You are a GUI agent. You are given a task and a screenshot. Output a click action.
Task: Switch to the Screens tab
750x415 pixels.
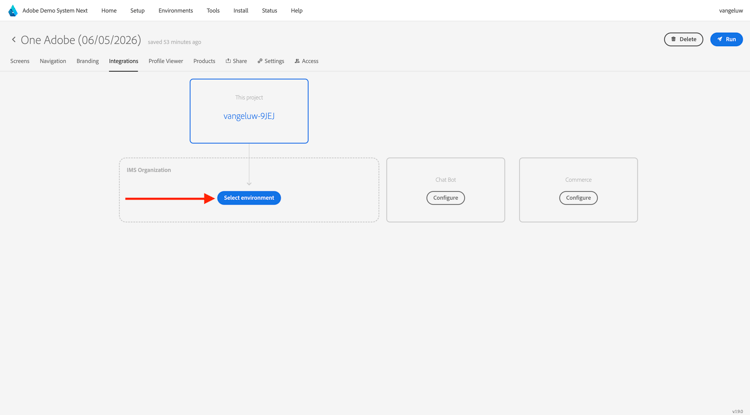coord(20,61)
